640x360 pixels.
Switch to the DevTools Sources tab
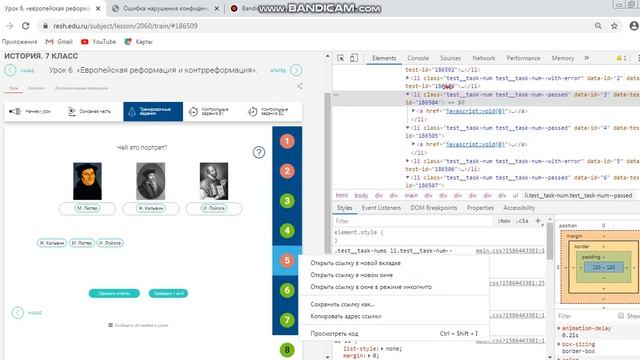click(450, 58)
